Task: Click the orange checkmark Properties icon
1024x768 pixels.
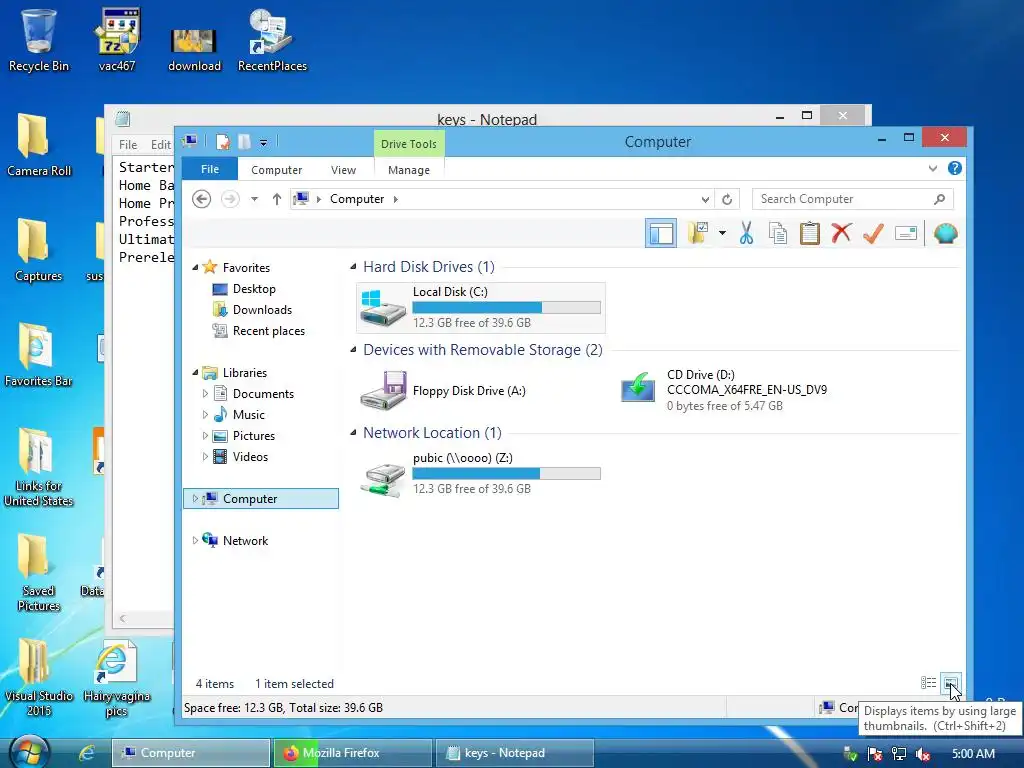Action: (873, 233)
